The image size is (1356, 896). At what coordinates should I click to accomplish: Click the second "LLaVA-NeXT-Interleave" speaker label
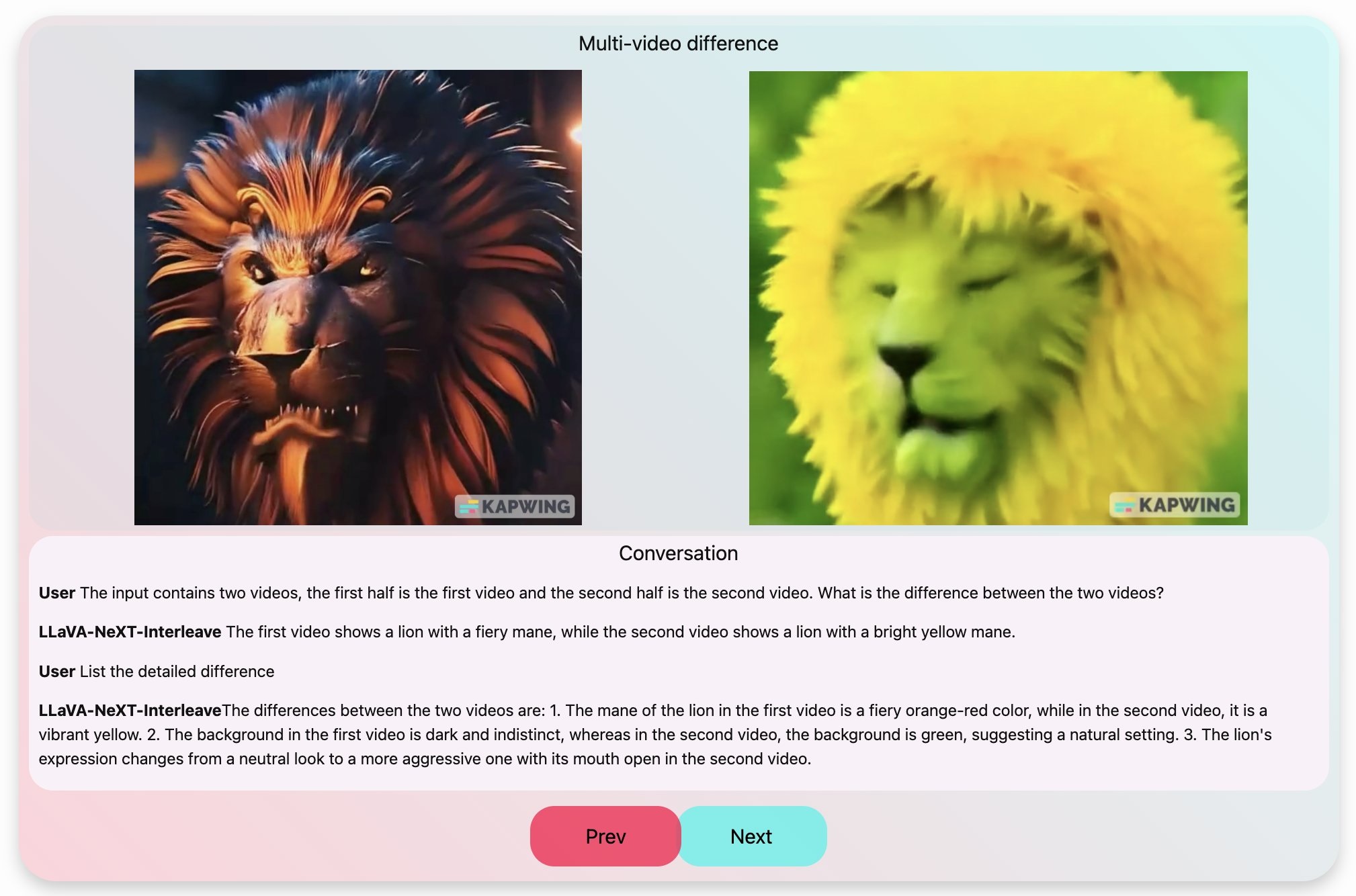pyautogui.click(x=130, y=711)
